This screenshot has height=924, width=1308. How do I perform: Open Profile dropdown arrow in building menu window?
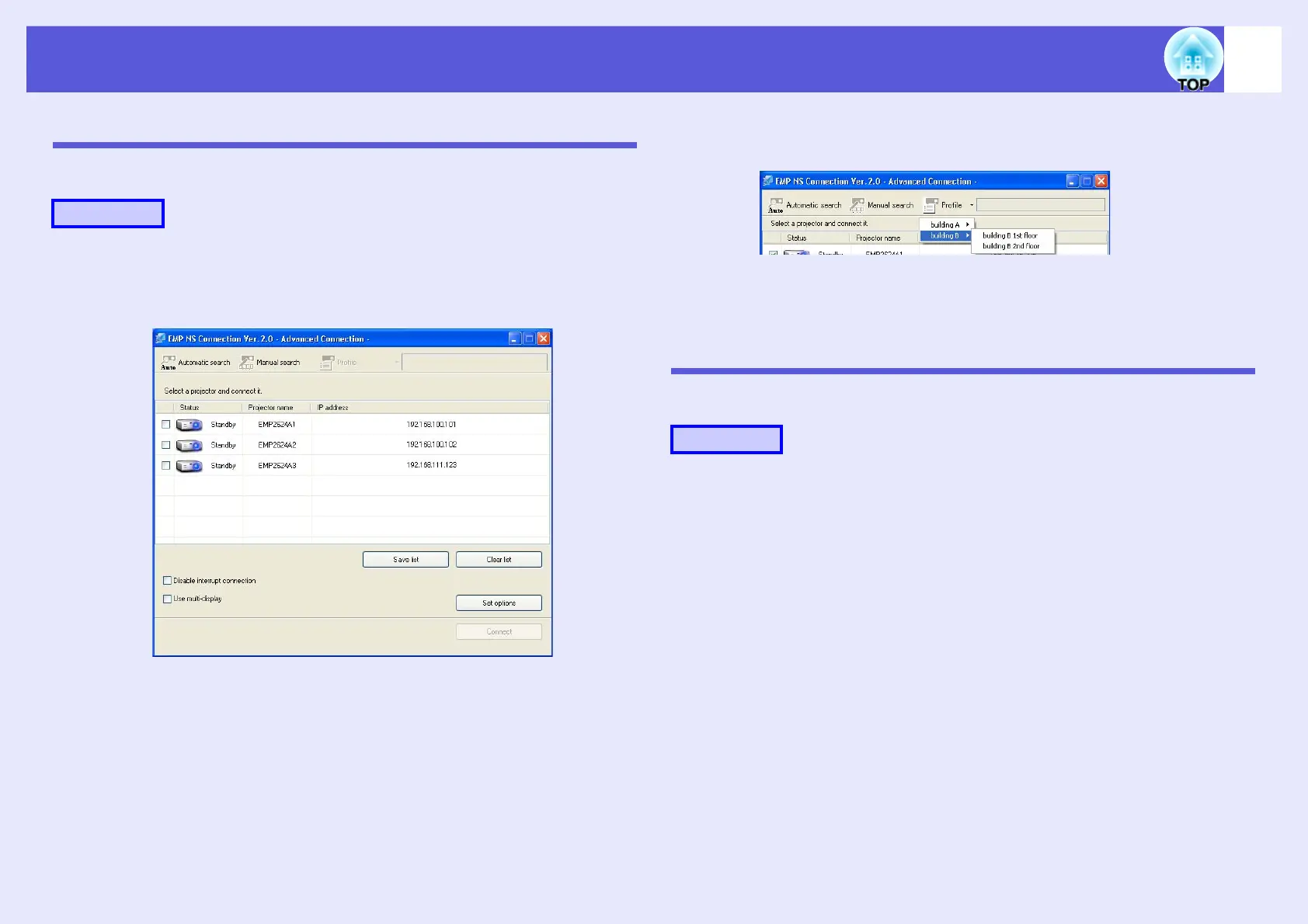971,205
